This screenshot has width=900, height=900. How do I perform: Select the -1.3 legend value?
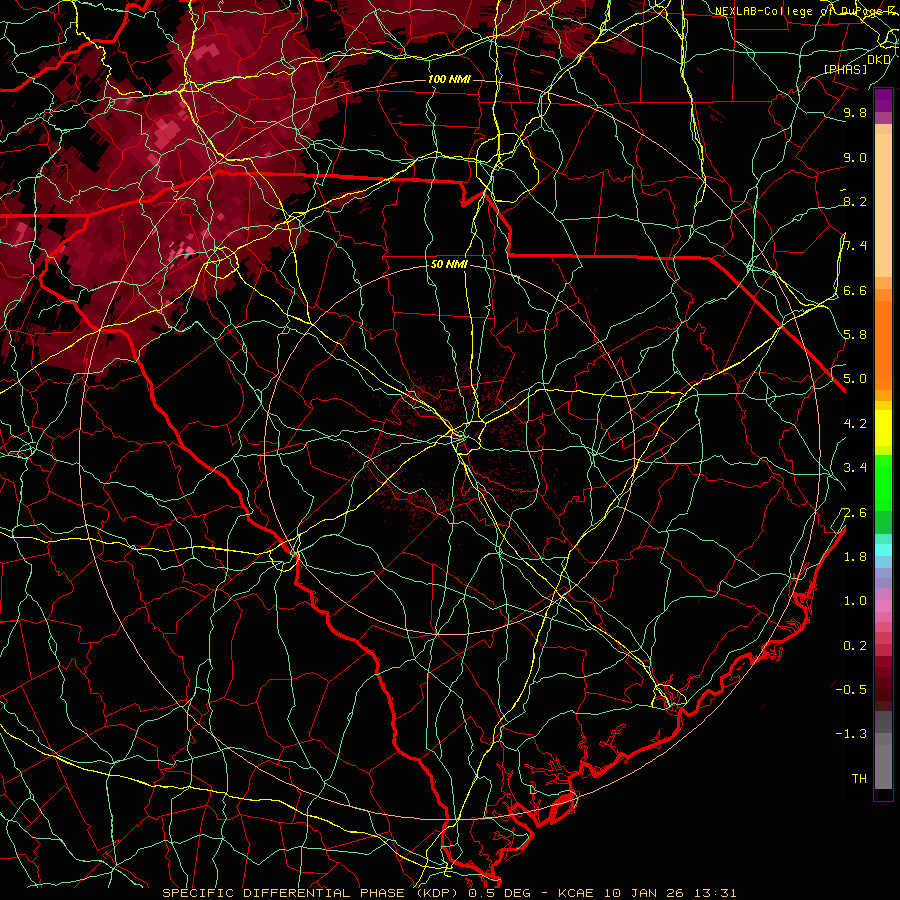pos(851,734)
